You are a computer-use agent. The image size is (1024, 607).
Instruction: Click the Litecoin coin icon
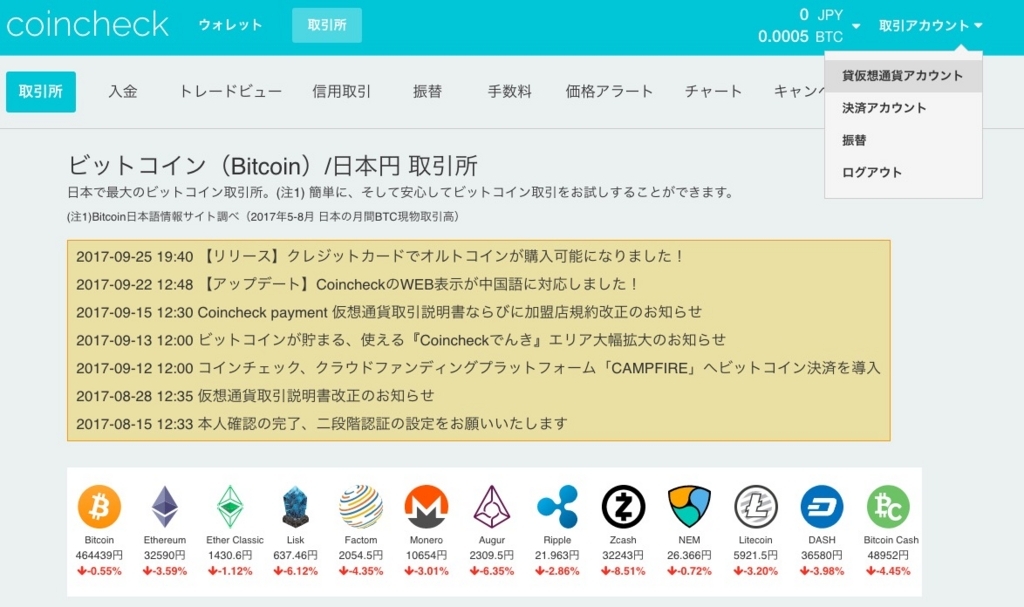click(x=755, y=507)
